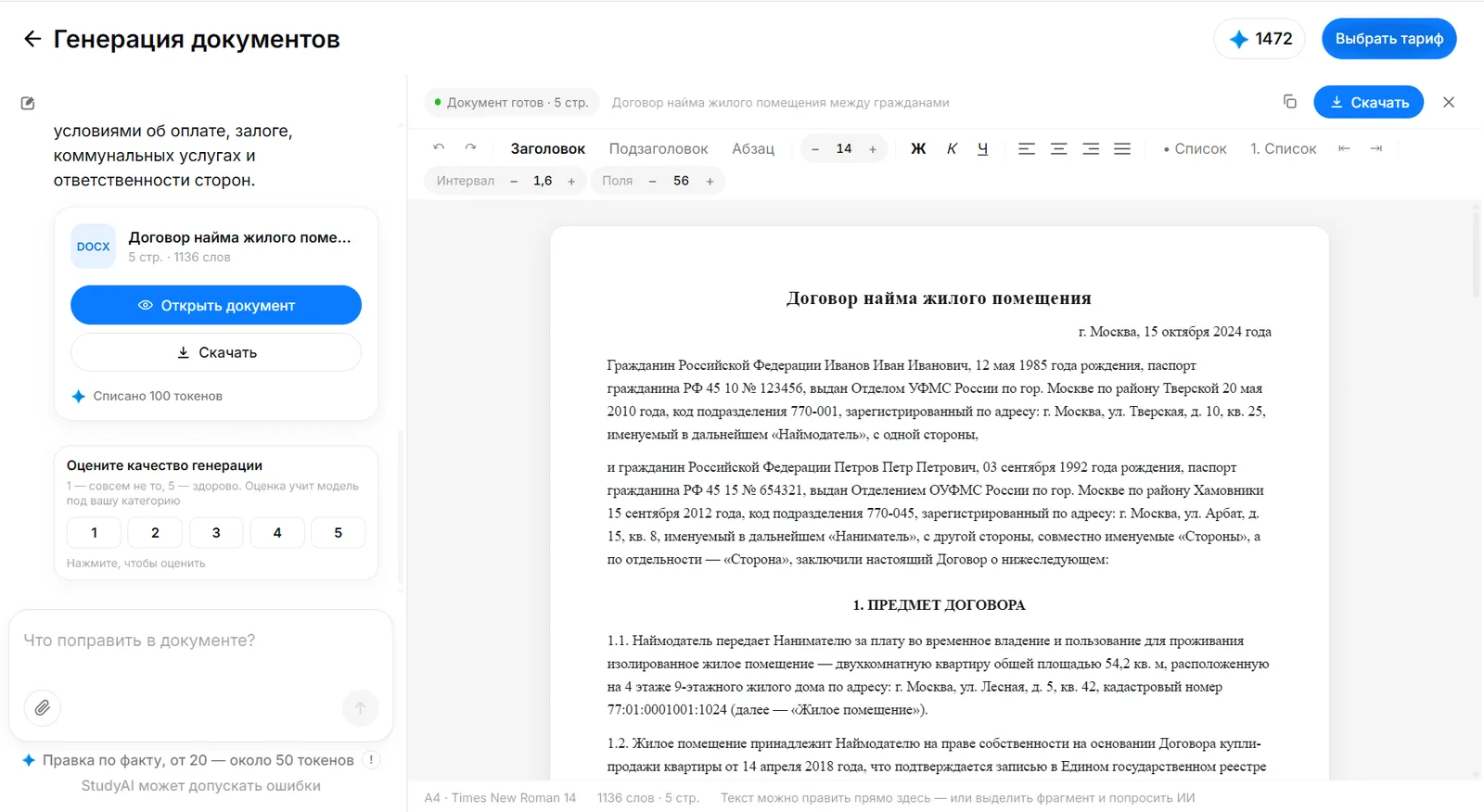This screenshot has height=812, width=1484.
Task: Click the Открыть документ button
Action: point(216,305)
